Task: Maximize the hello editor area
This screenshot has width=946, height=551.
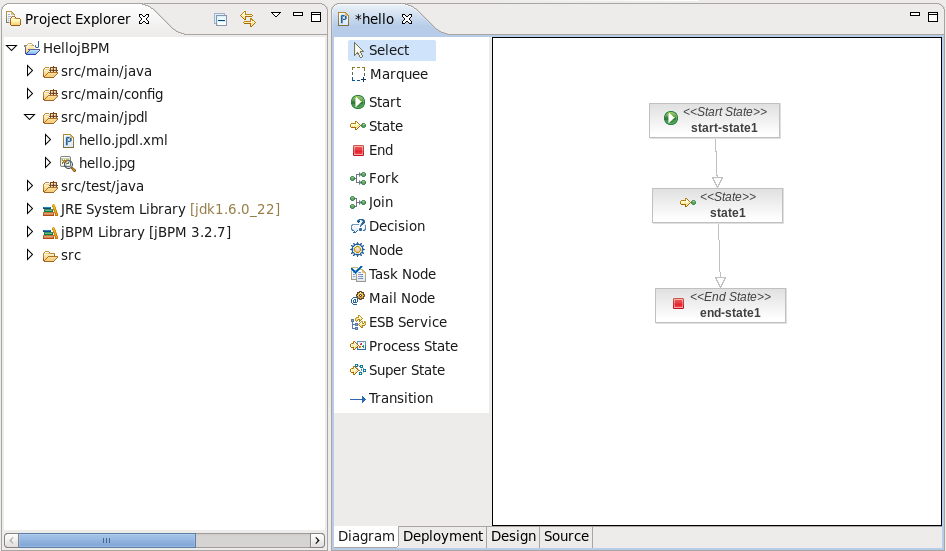Action: [933, 16]
